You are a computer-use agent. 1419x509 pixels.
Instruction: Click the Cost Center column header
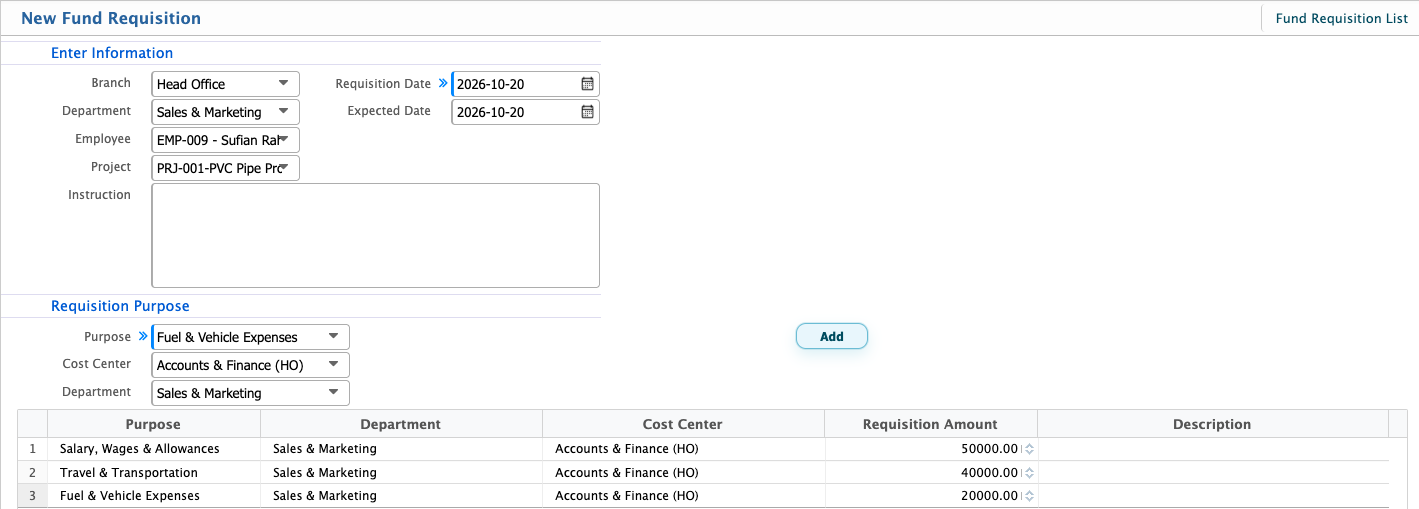click(x=683, y=424)
